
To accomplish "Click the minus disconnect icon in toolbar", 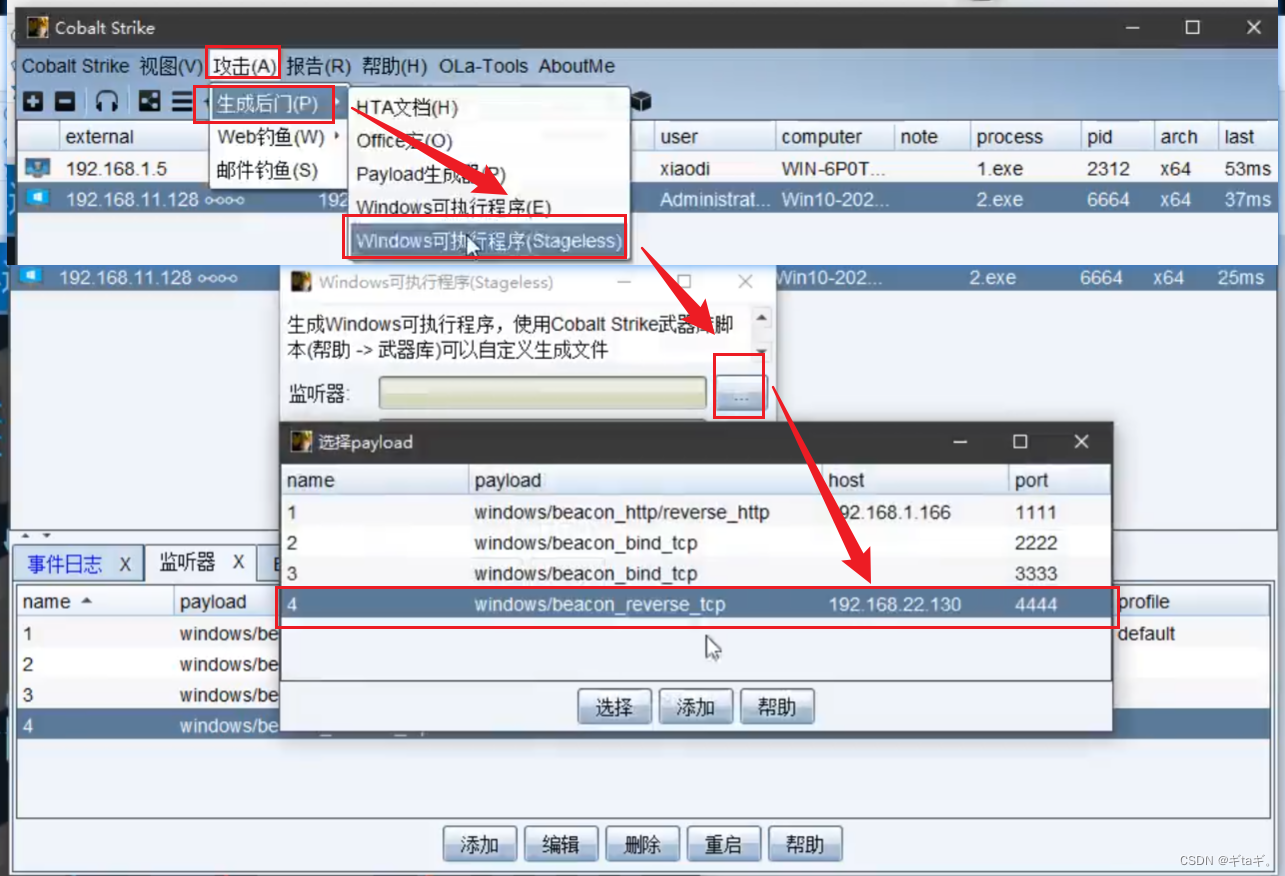I will (65, 102).
